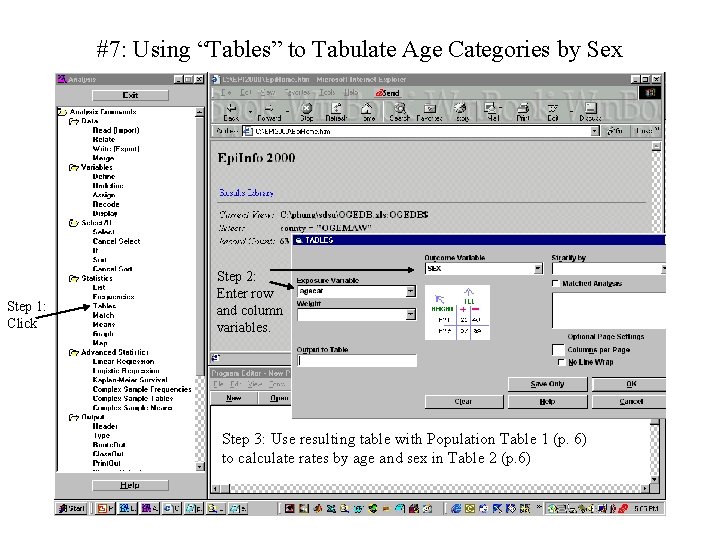Click the Program Editor horizontal scrollbar left arrow
The image size is (720, 540).
216,489
